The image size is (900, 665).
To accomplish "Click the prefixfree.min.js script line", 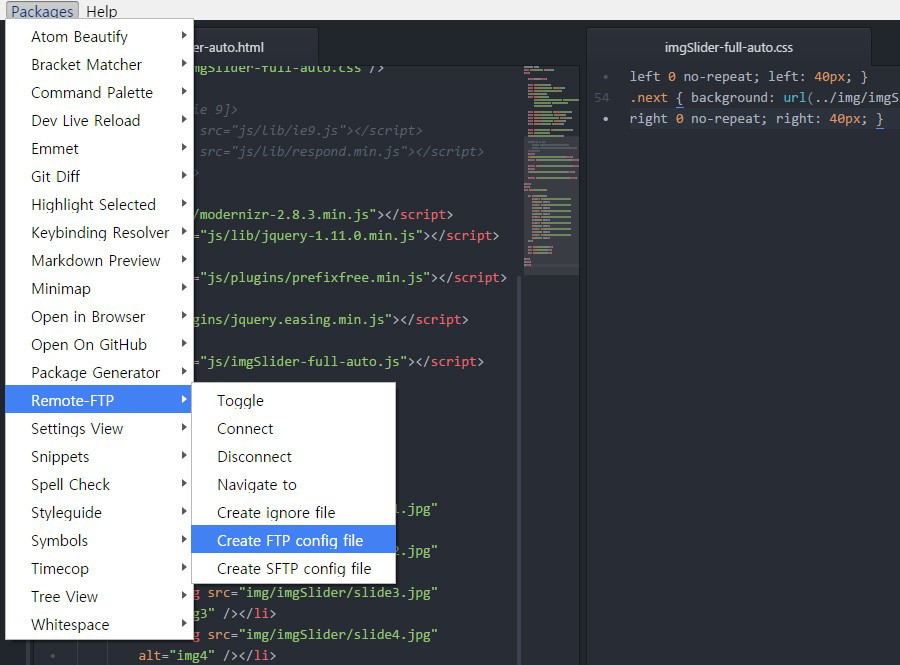I will [x=351, y=278].
